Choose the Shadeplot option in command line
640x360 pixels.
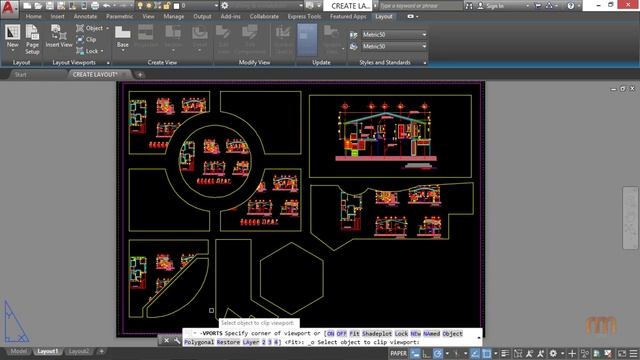point(377,333)
